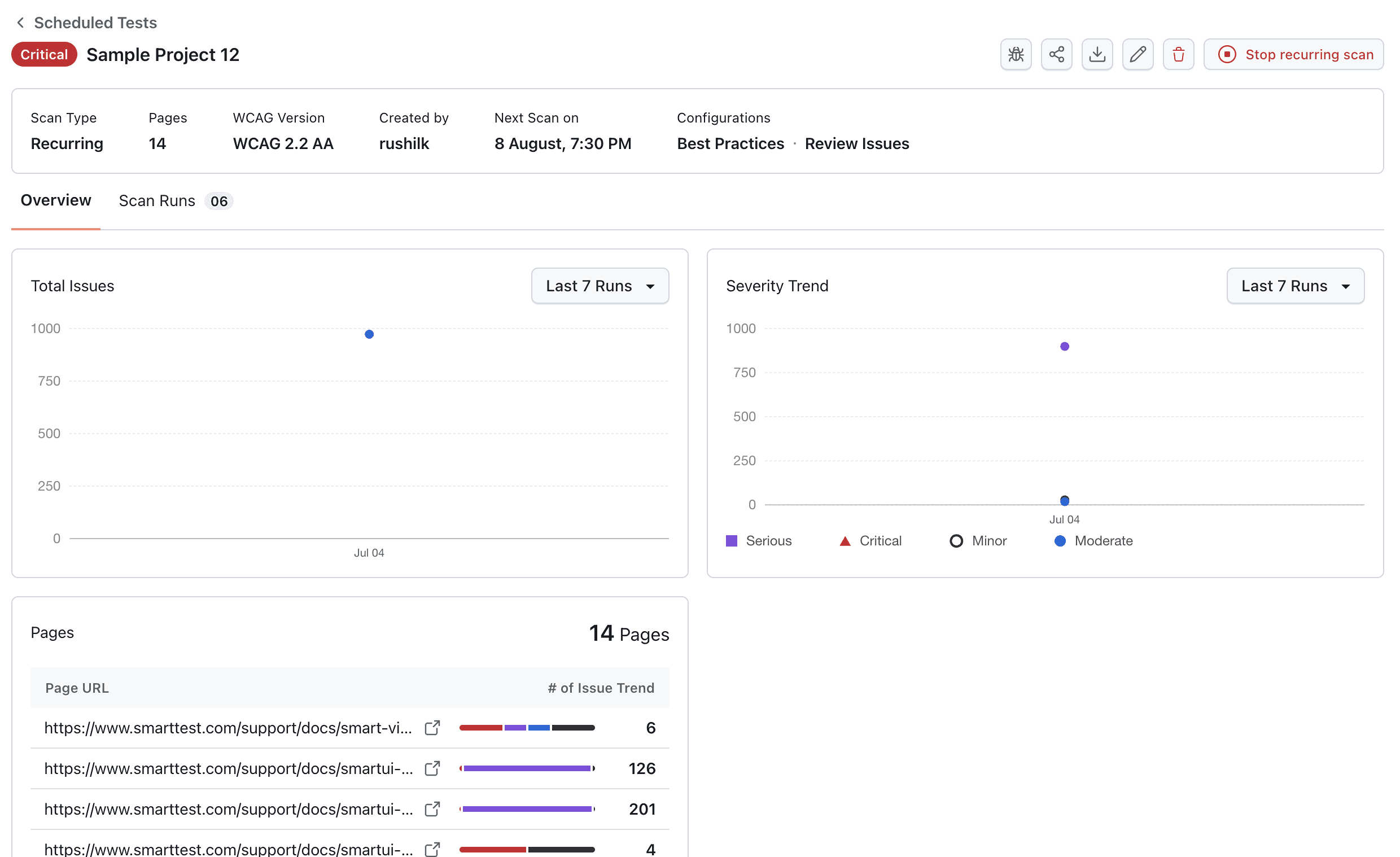Screen dimensions: 1400x857
Task: Open Total Issues Last 7 Runs dropdown
Action: (600, 286)
